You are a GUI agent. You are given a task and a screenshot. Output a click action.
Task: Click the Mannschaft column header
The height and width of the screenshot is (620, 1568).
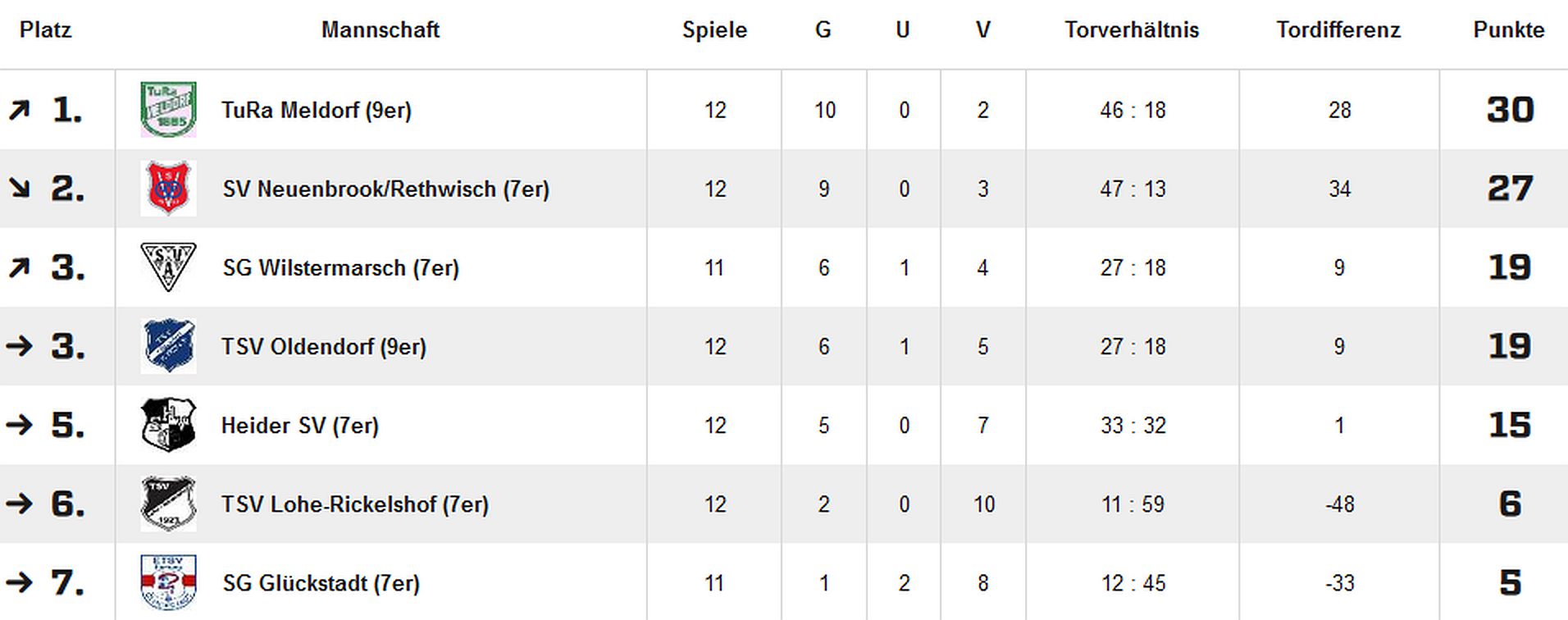click(x=381, y=30)
